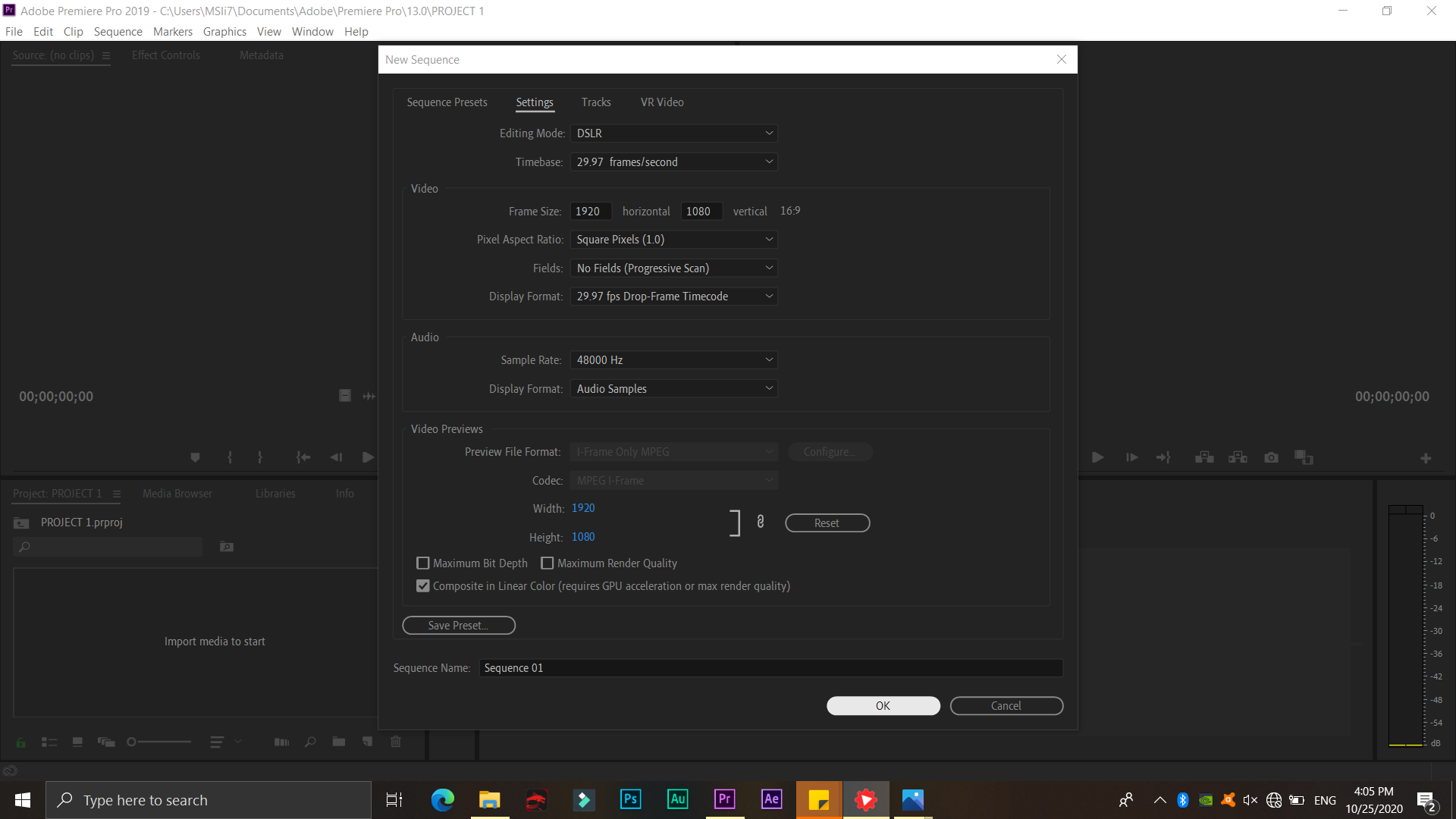
Task: Click the Sequence Name input field
Action: [770, 668]
